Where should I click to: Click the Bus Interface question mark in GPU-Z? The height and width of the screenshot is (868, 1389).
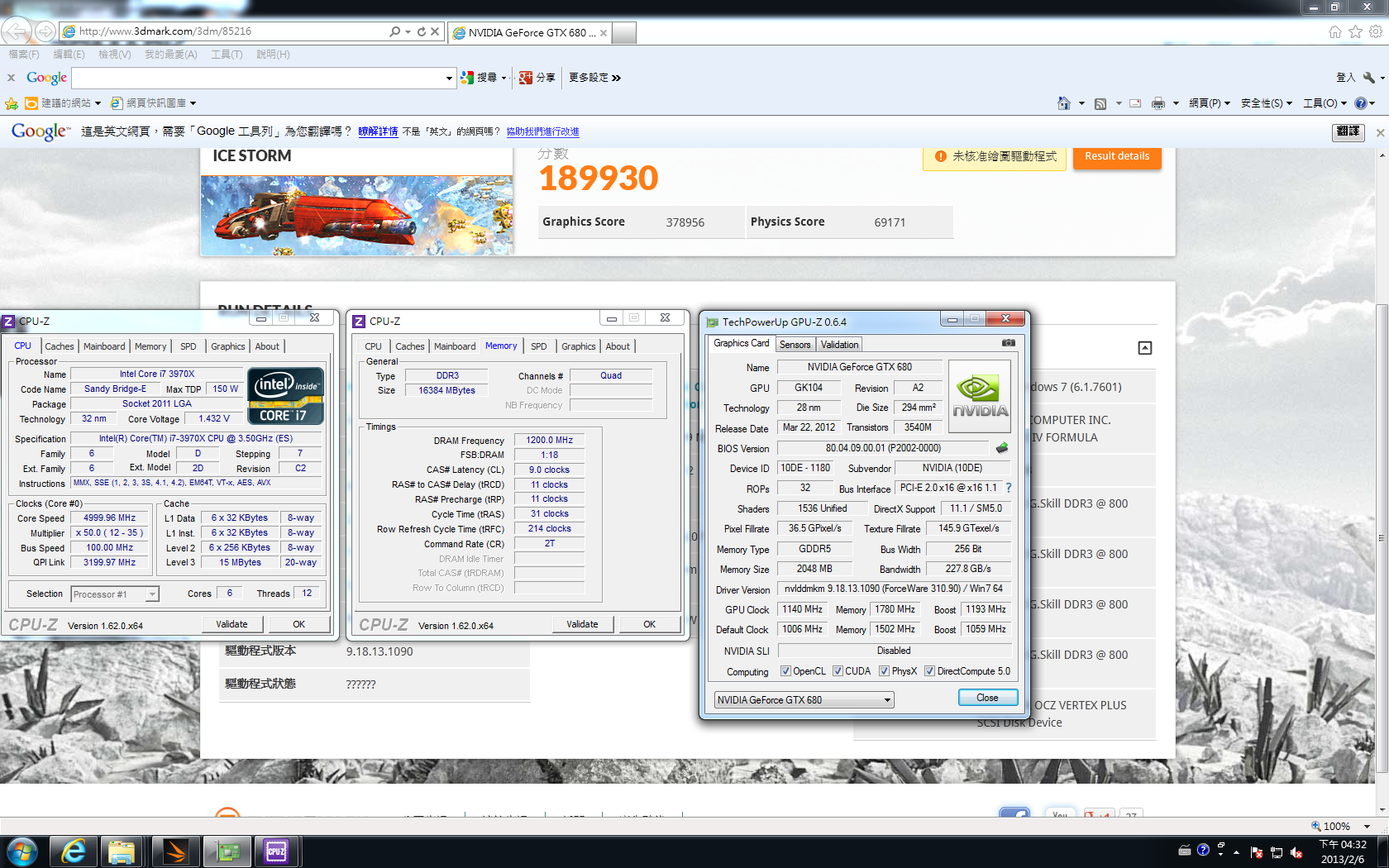tap(1009, 488)
